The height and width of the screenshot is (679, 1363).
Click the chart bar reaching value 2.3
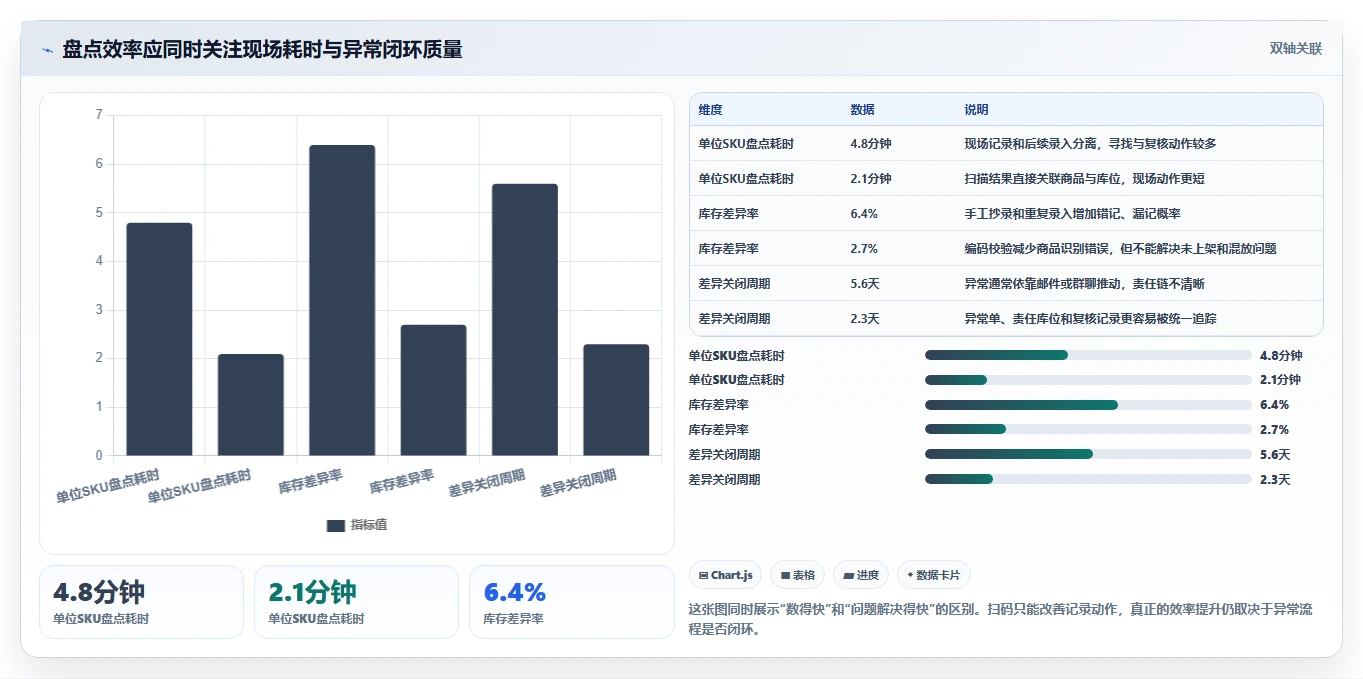click(x=616, y=400)
